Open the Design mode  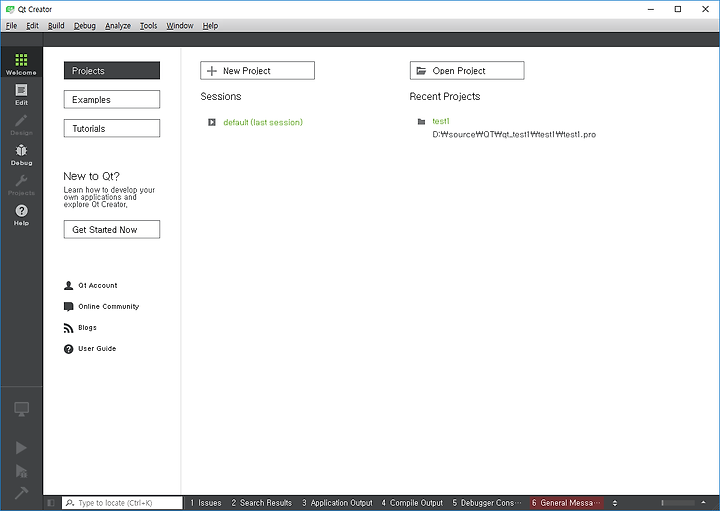pos(21,125)
